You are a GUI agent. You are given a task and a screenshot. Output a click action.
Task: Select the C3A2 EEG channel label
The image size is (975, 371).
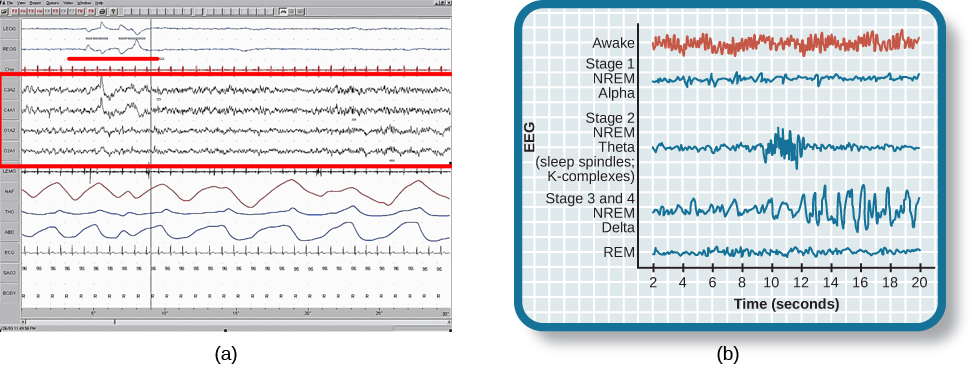[9, 90]
